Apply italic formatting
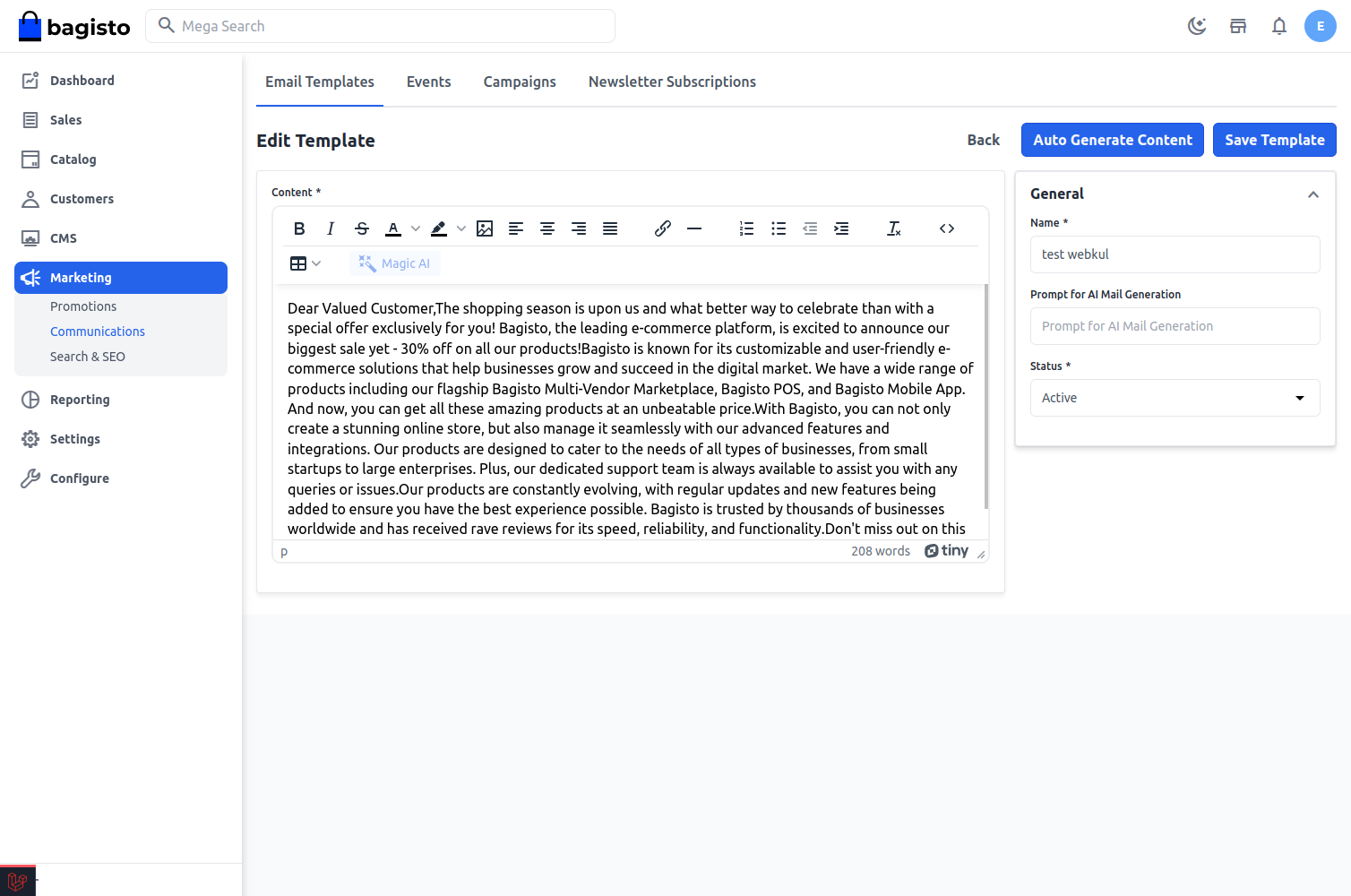Viewport: 1351px width, 896px height. coord(331,228)
